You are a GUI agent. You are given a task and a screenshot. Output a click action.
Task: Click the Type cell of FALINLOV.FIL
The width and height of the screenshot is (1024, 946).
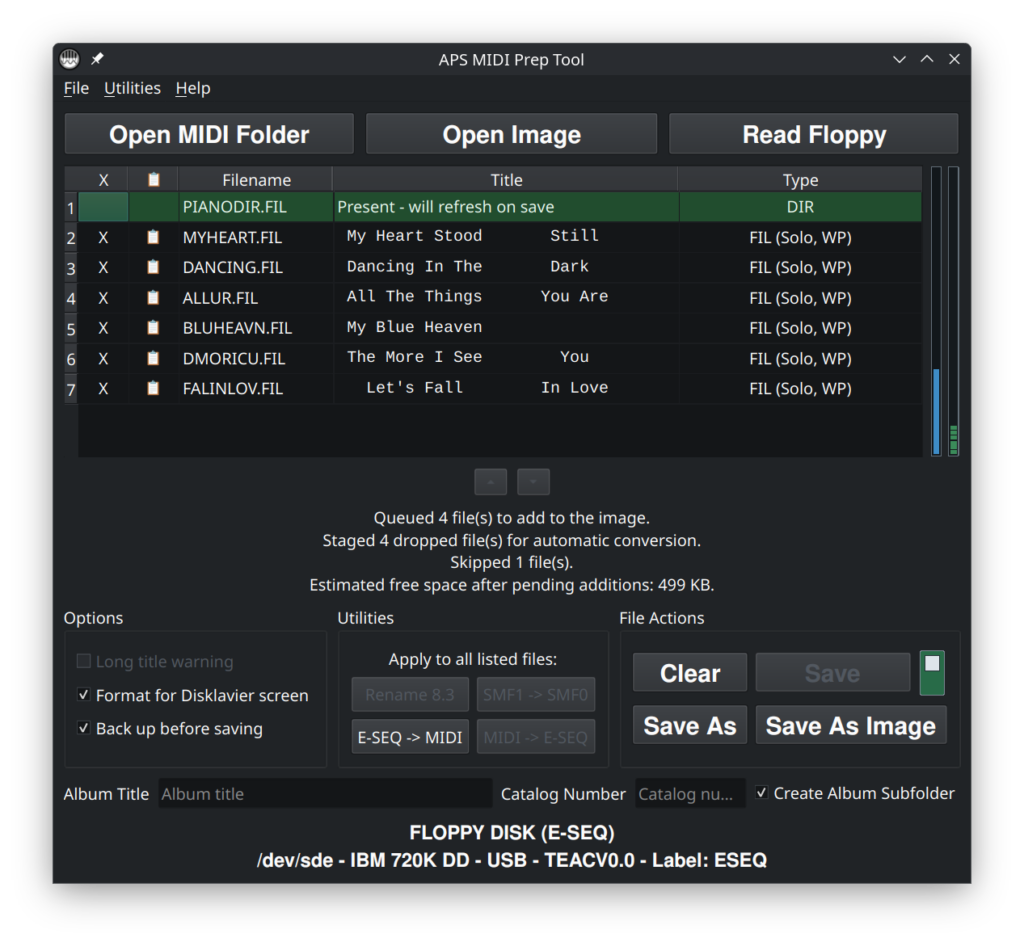pyautogui.click(x=800, y=389)
